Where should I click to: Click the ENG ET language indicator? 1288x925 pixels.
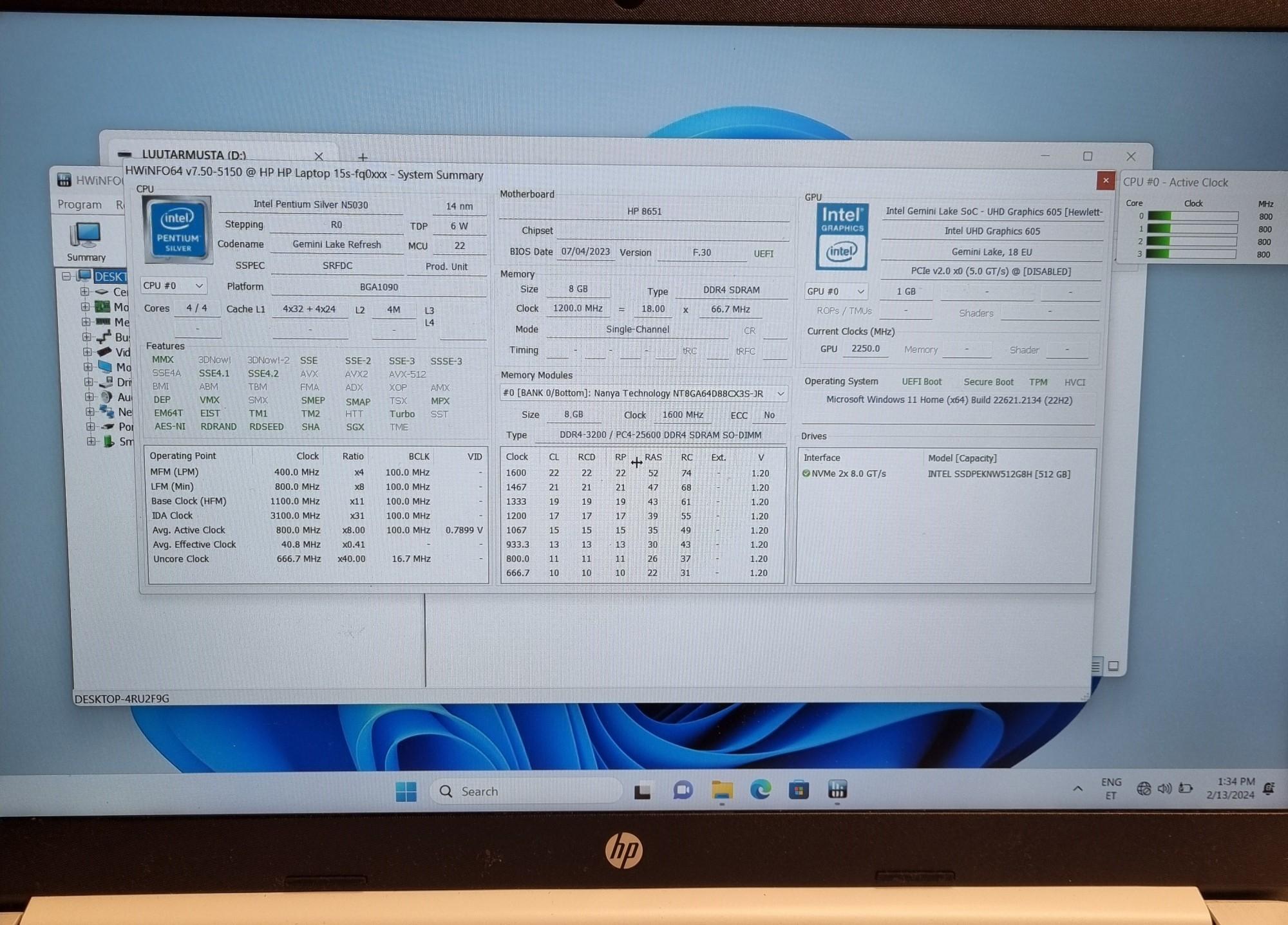pos(1111,789)
